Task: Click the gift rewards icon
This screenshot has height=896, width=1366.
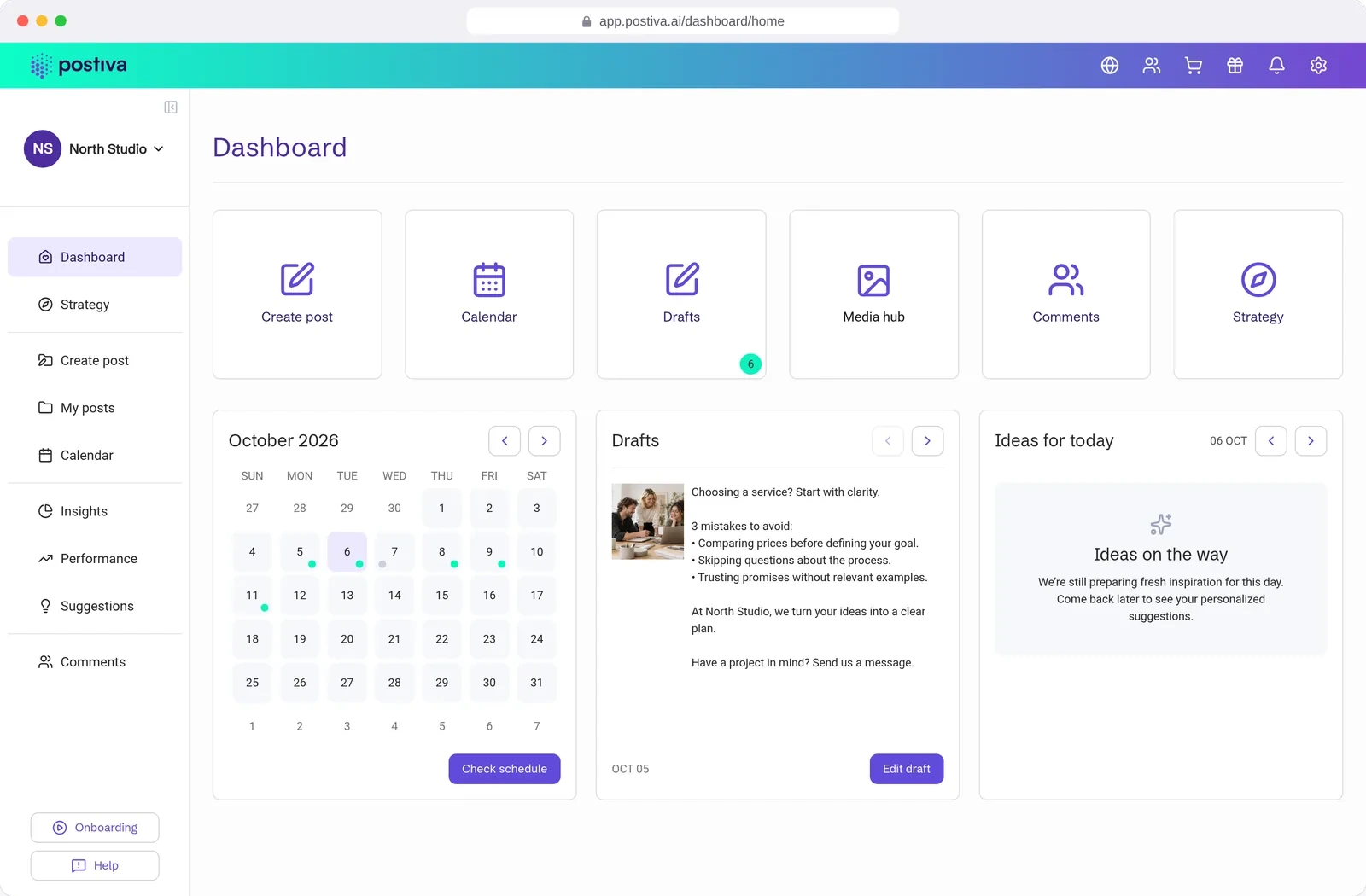Action: pyautogui.click(x=1235, y=66)
